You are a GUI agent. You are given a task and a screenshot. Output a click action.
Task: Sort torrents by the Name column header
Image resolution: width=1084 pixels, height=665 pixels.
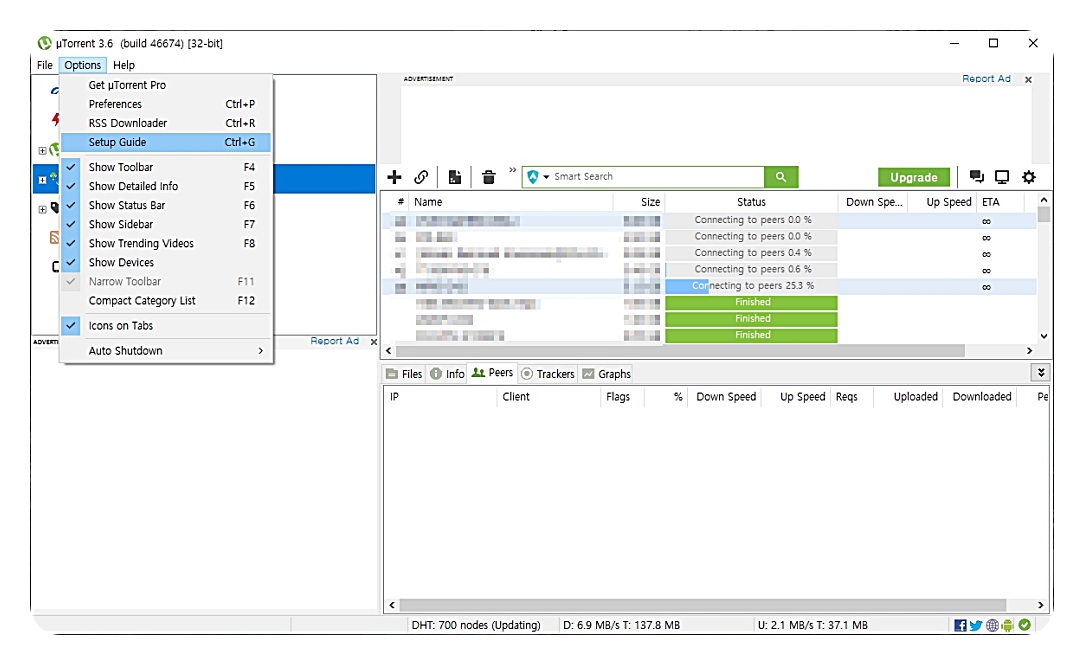tap(512, 202)
